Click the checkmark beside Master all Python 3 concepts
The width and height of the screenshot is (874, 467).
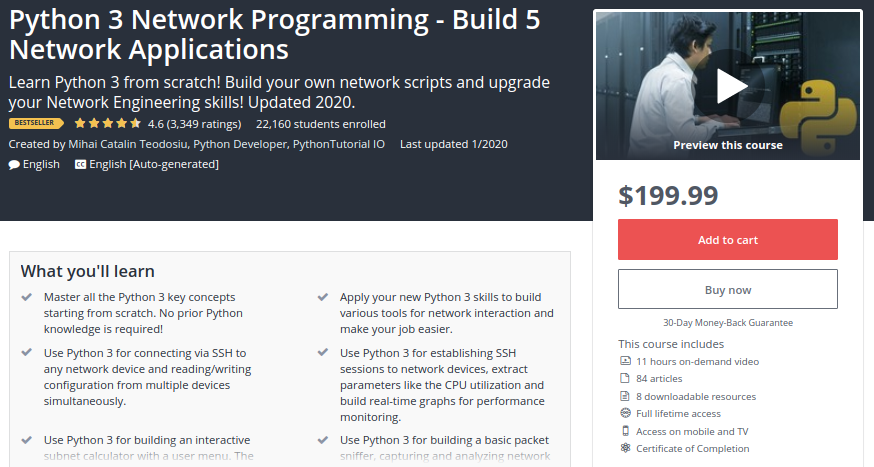point(26,297)
